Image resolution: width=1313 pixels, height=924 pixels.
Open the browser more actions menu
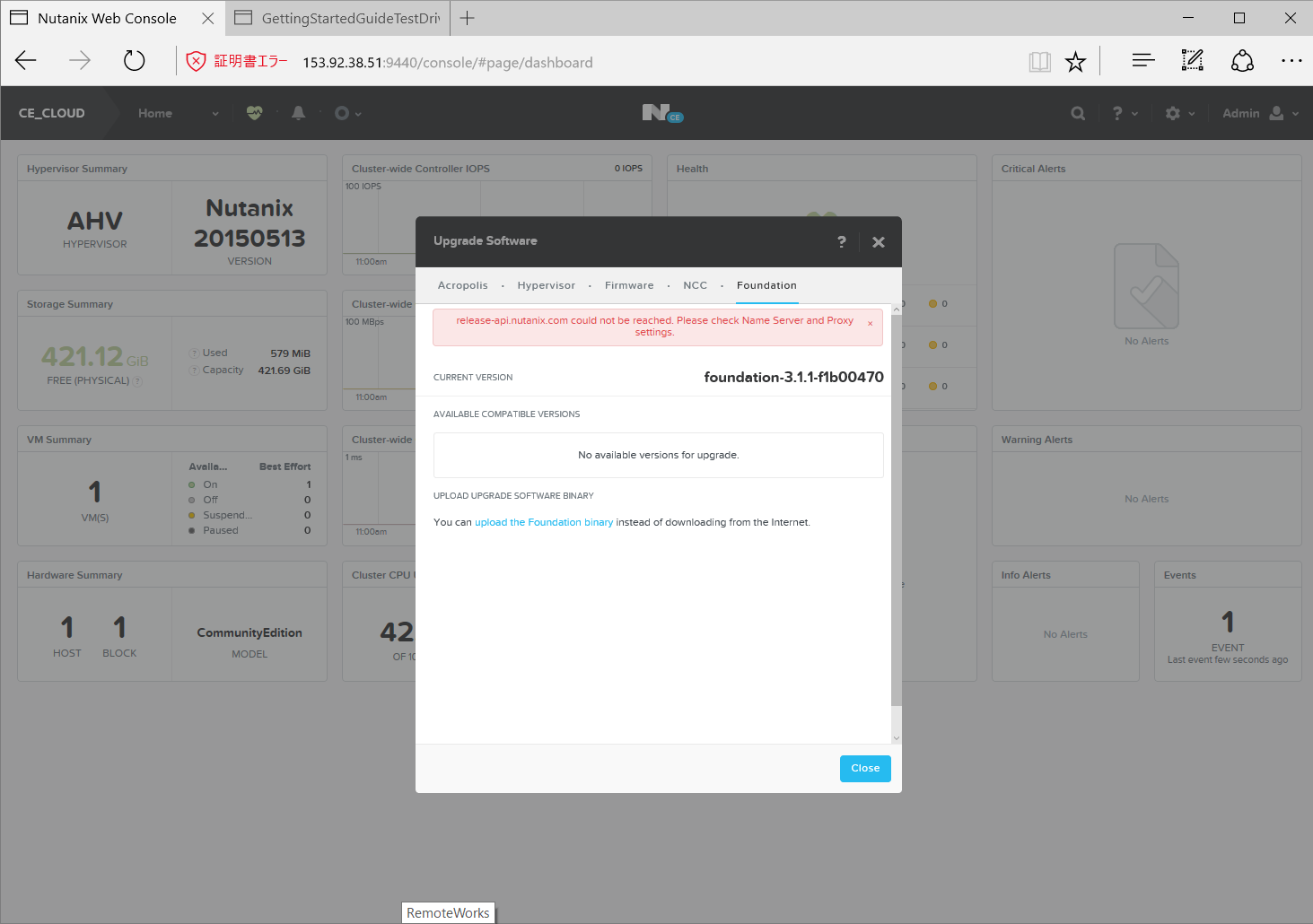[1291, 61]
